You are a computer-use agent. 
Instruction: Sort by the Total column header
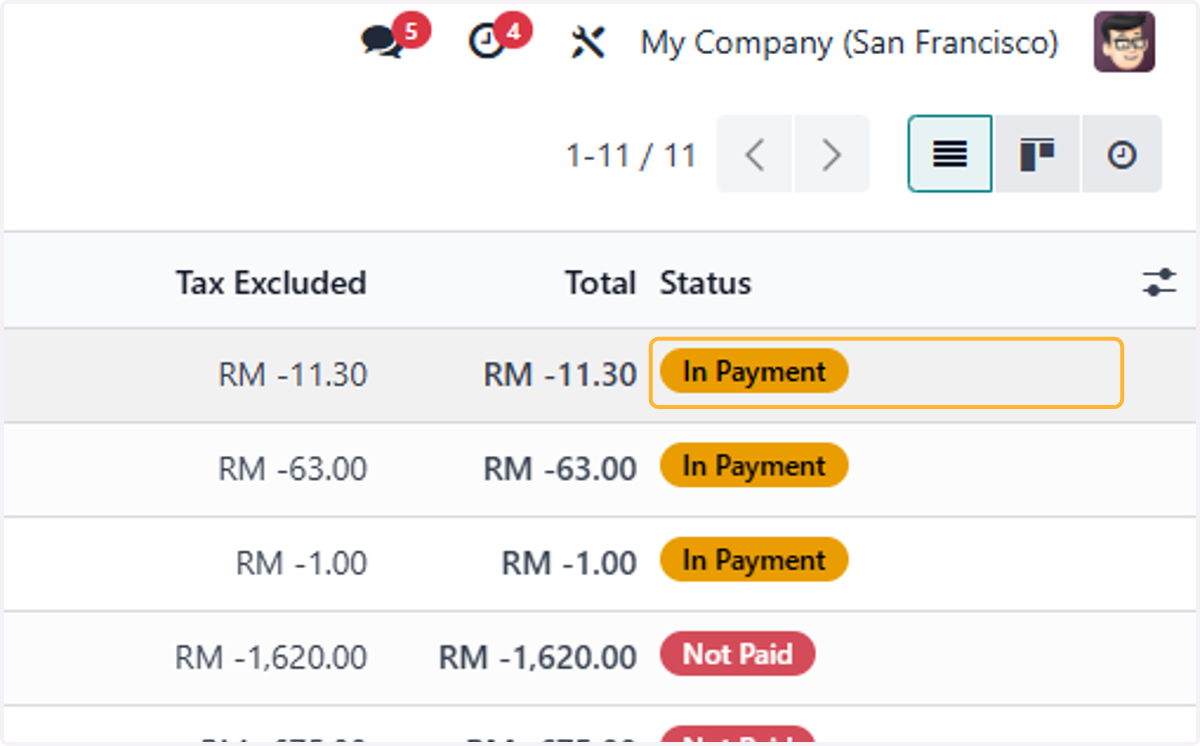click(600, 283)
